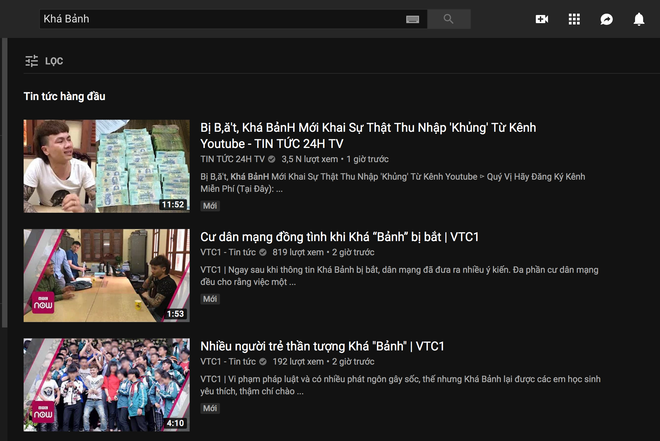Click the 11:52 duration label
This screenshot has height=441, width=660.
coord(173,205)
